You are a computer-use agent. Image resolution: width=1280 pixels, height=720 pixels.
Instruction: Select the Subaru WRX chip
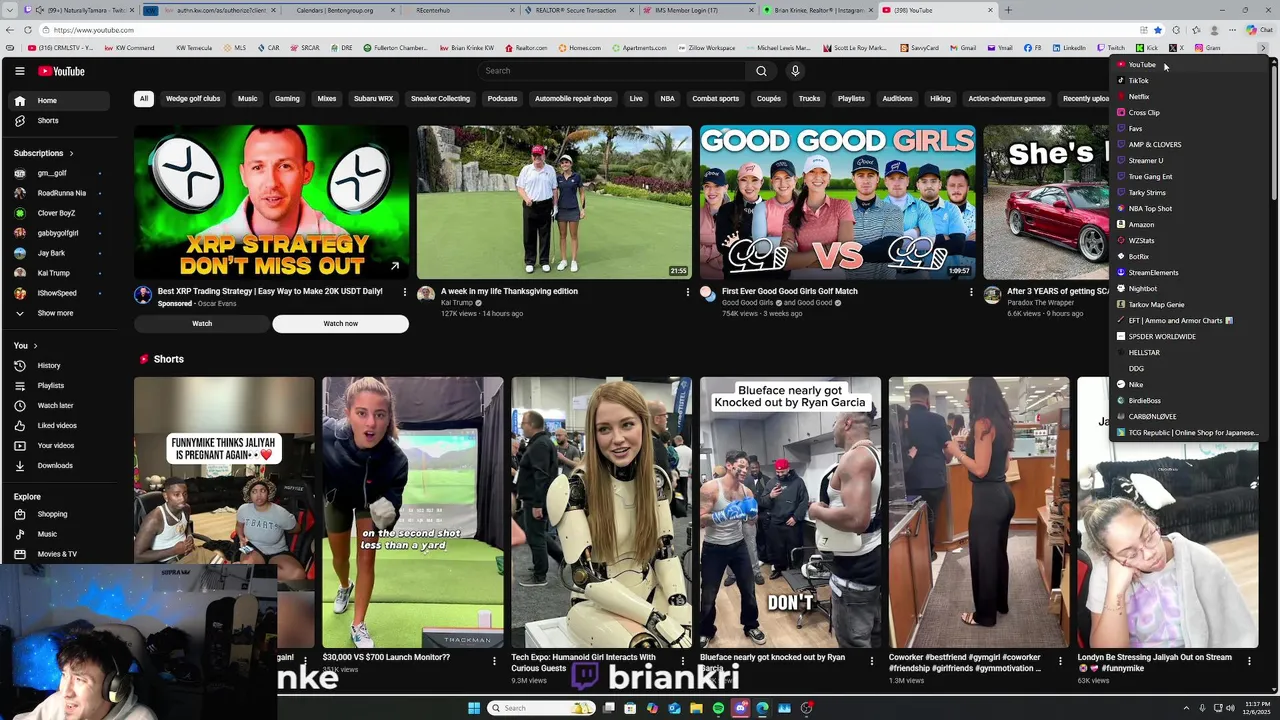(x=373, y=99)
